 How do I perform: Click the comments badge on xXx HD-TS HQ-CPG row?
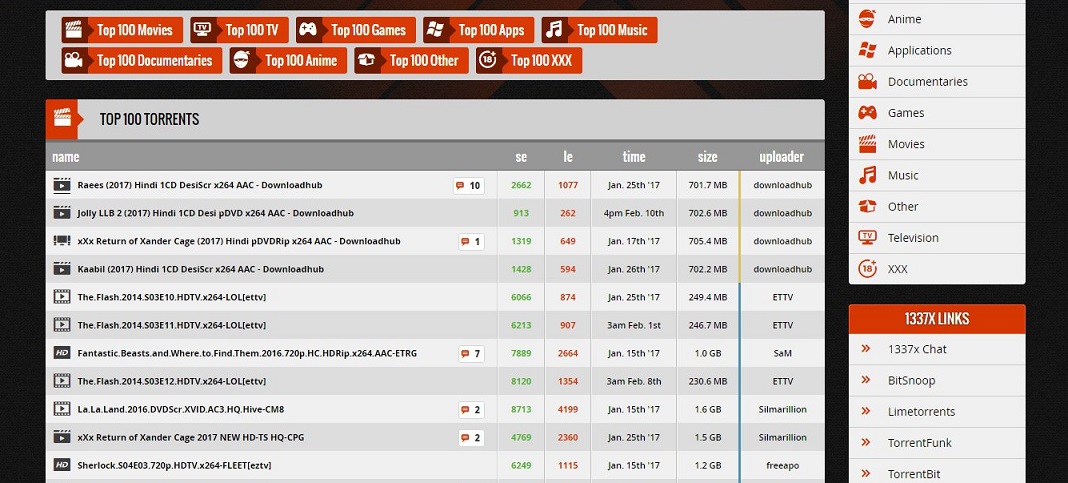click(x=471, y=437)
